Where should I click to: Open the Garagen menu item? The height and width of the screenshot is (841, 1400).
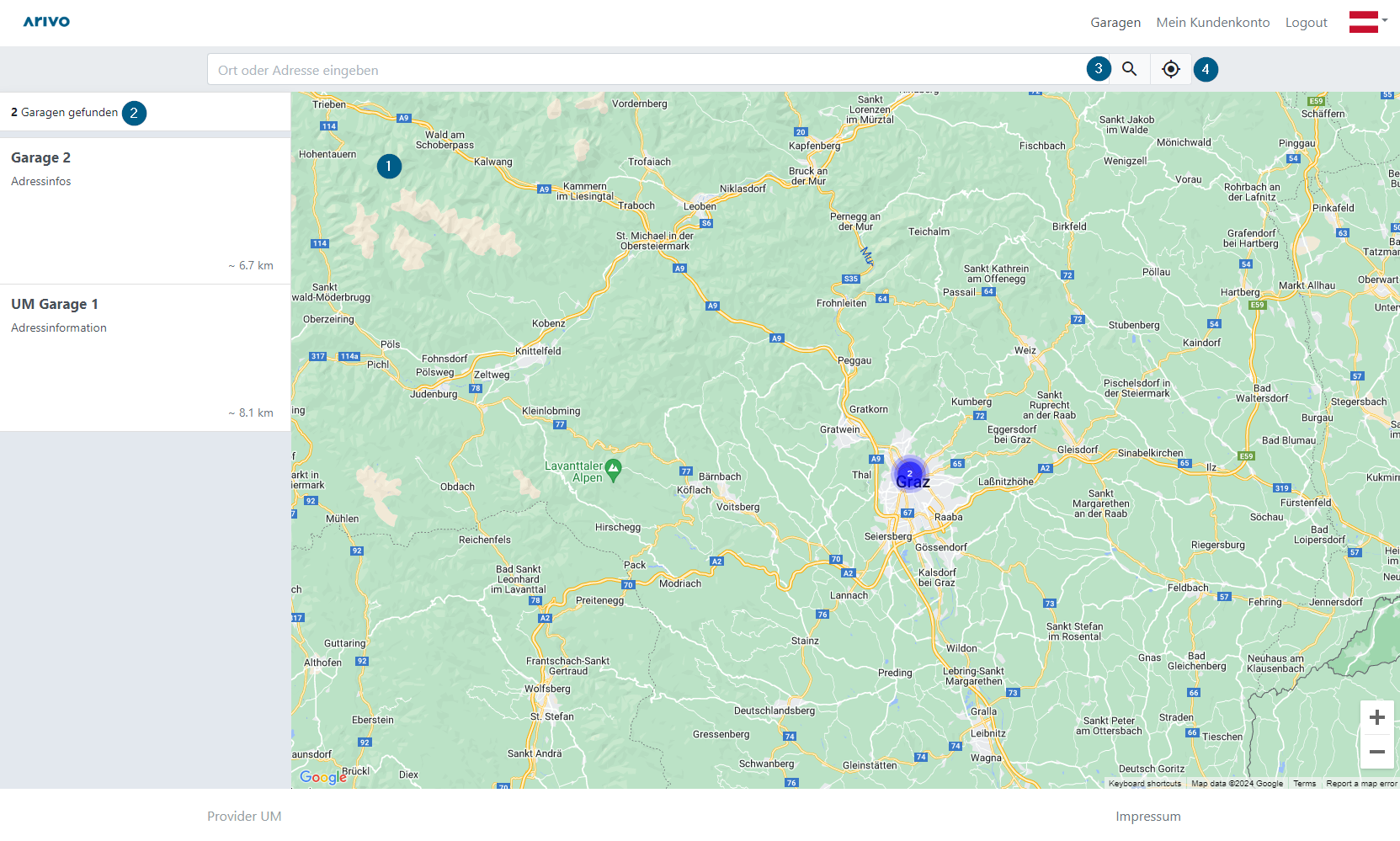pos(1115,23)
